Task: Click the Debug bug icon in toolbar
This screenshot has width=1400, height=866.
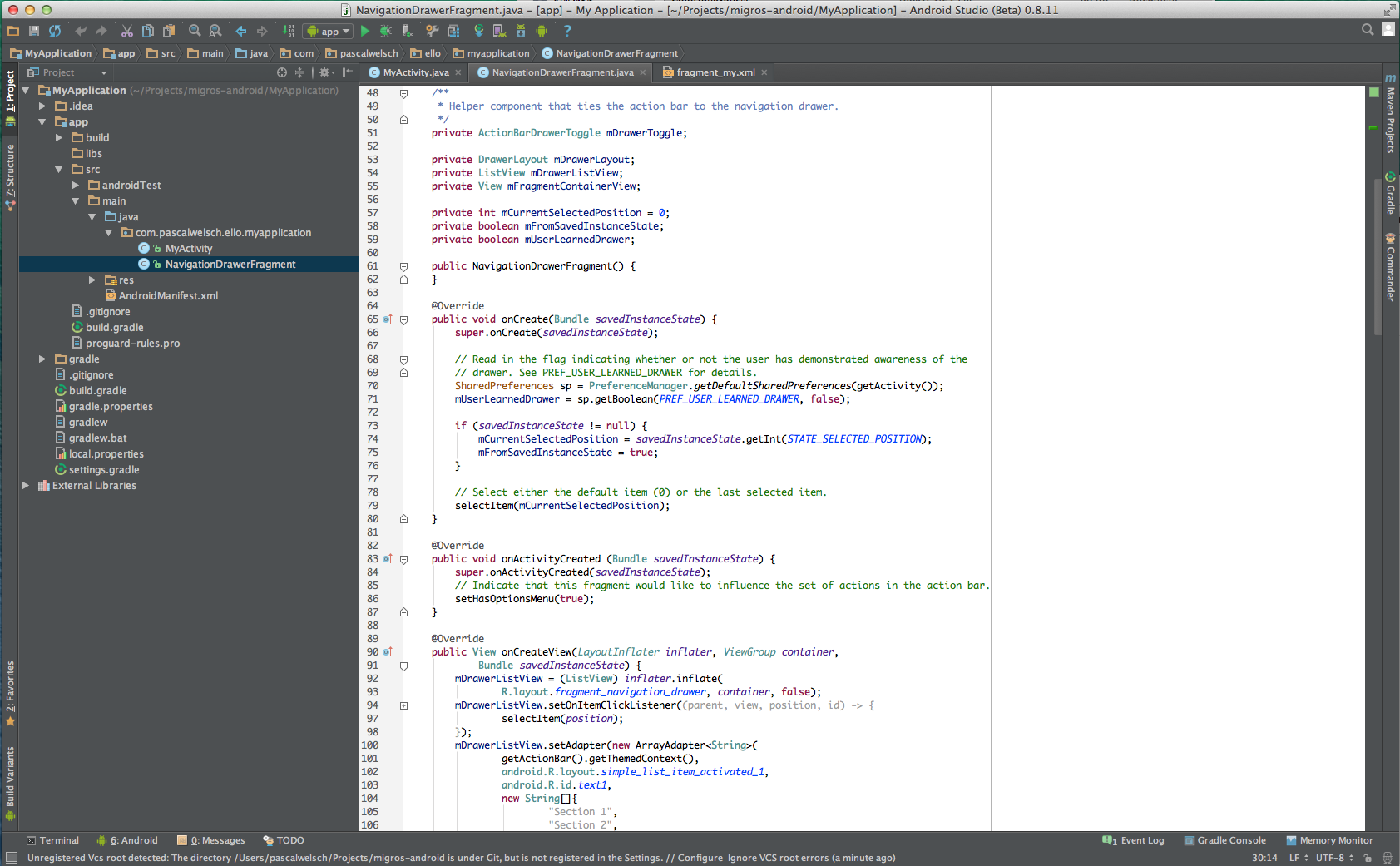Action: pos(385,31)
